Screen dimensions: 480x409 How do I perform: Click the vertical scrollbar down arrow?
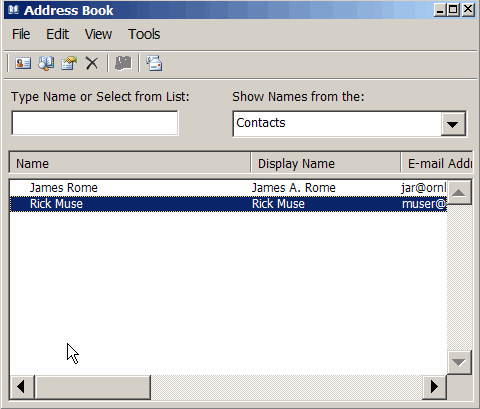click(459, 362)
